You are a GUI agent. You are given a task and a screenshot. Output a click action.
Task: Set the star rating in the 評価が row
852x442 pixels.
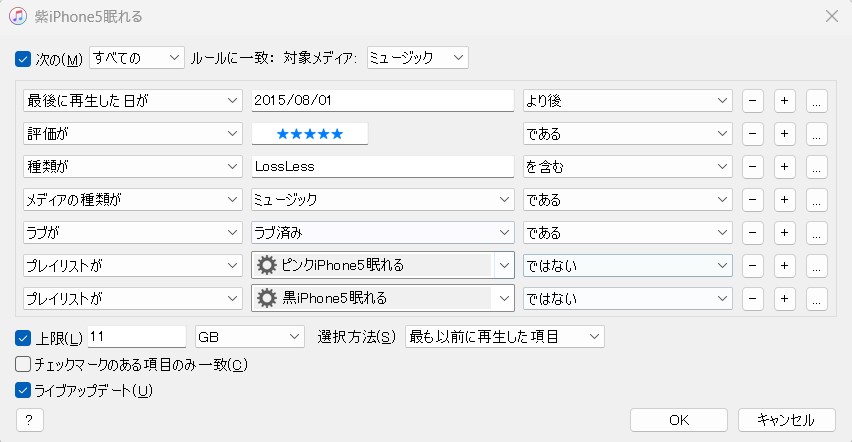click(x=310, y=134)
